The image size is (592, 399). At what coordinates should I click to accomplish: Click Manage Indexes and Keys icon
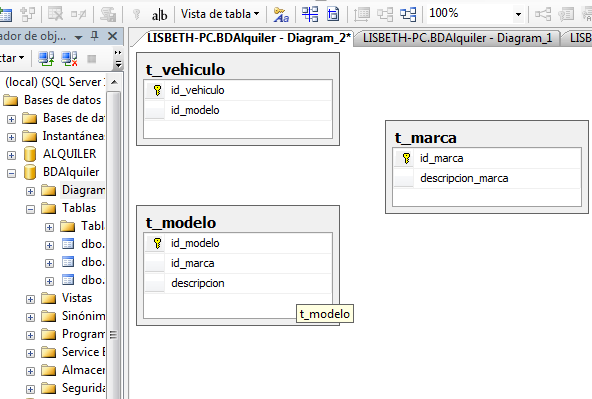tap(566, 14)
